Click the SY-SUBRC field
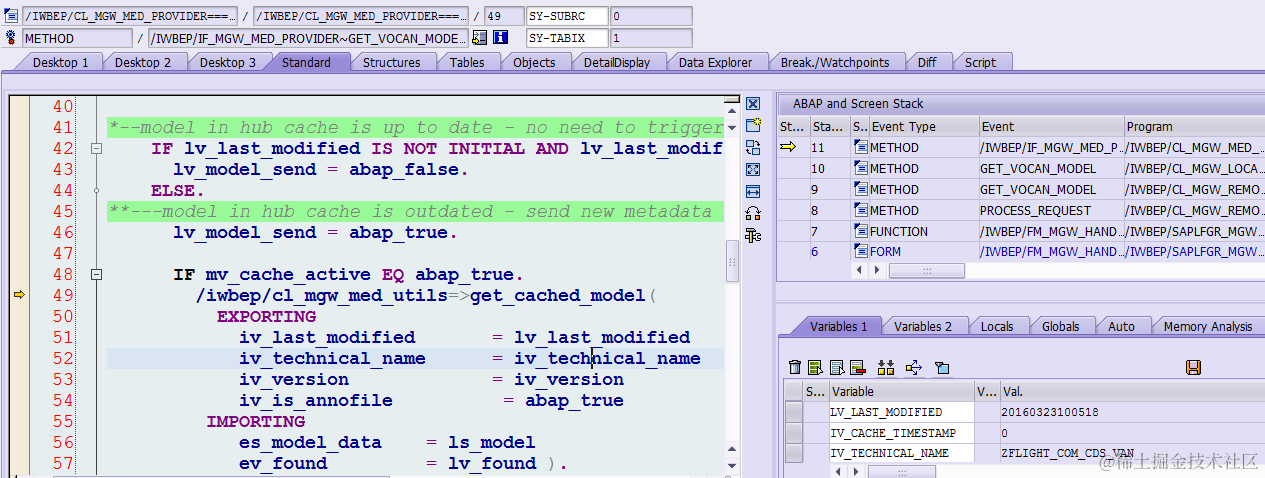This screenshot has width=1265, height=478. point(567,16)
